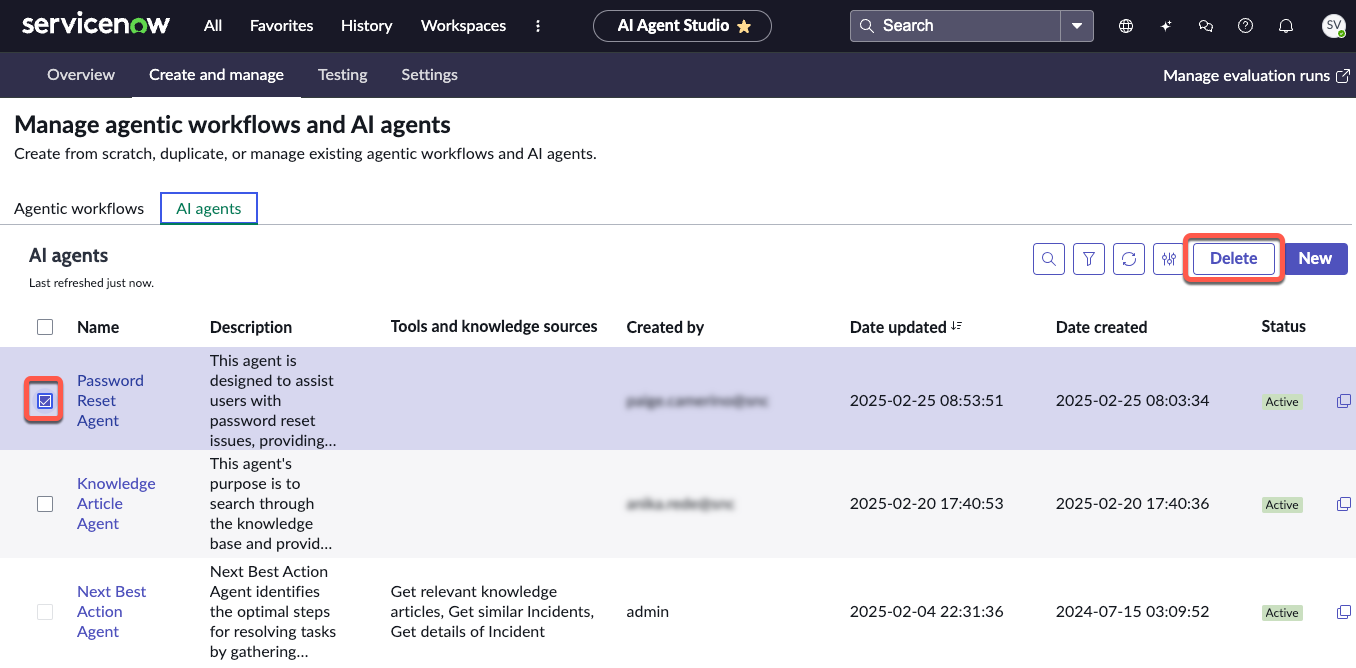Sort by Tools and knowledge sources header
The width and height of the screenshot is (1356, 668).
(494, 326)
